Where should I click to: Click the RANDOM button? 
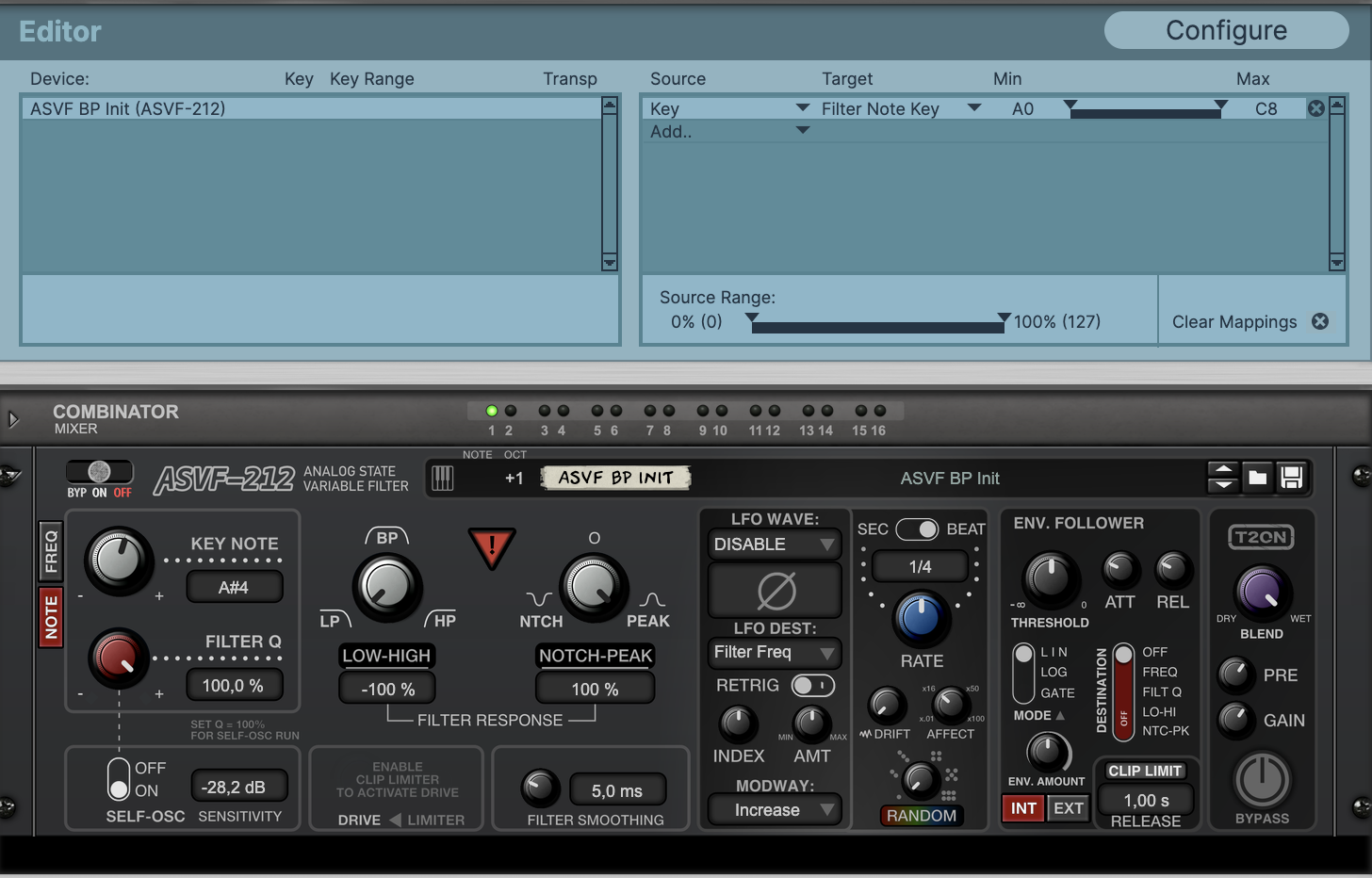click(x=921, y=816)
